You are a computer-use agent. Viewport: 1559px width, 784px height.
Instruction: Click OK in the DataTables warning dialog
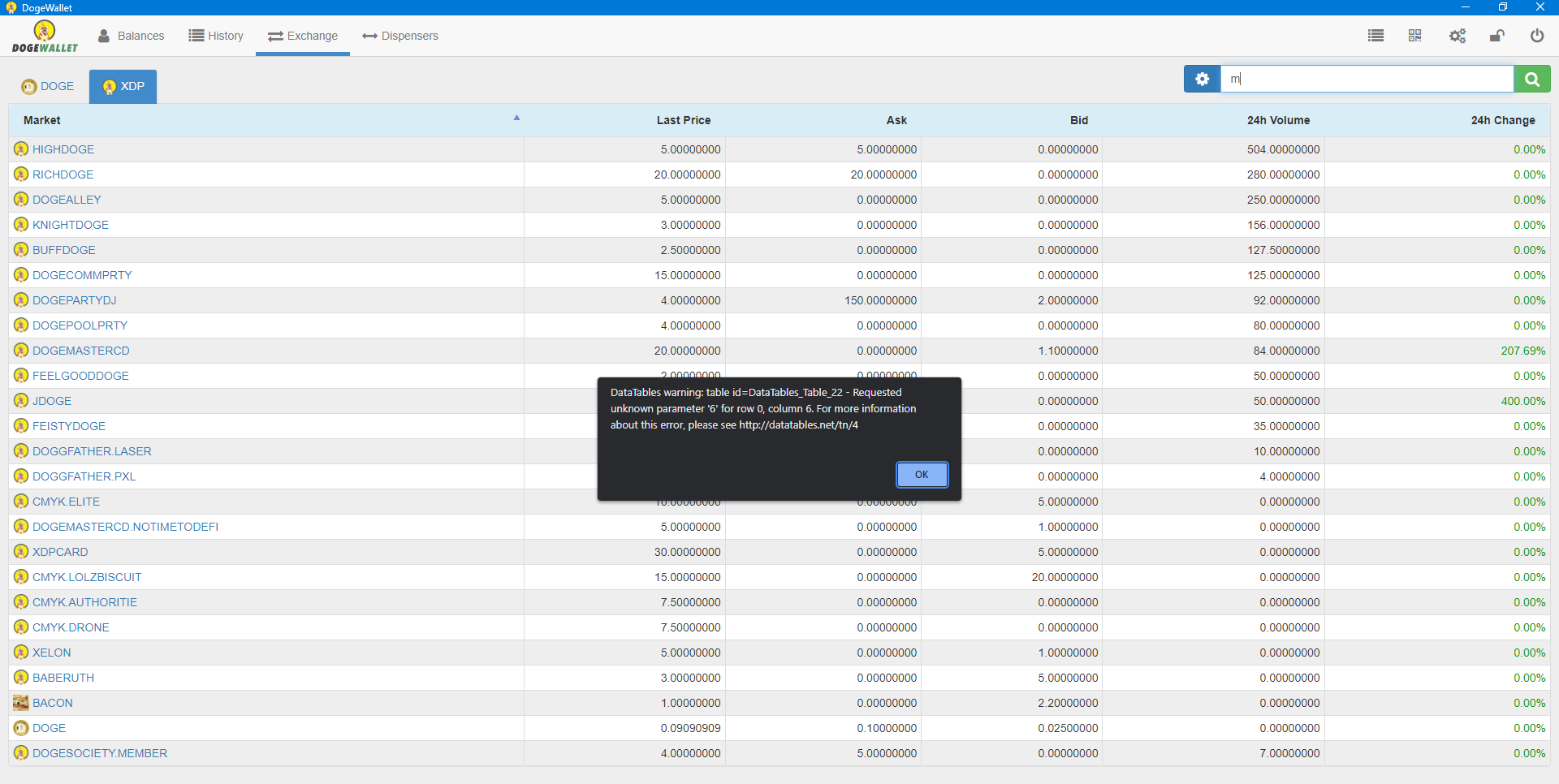point(922,475)
